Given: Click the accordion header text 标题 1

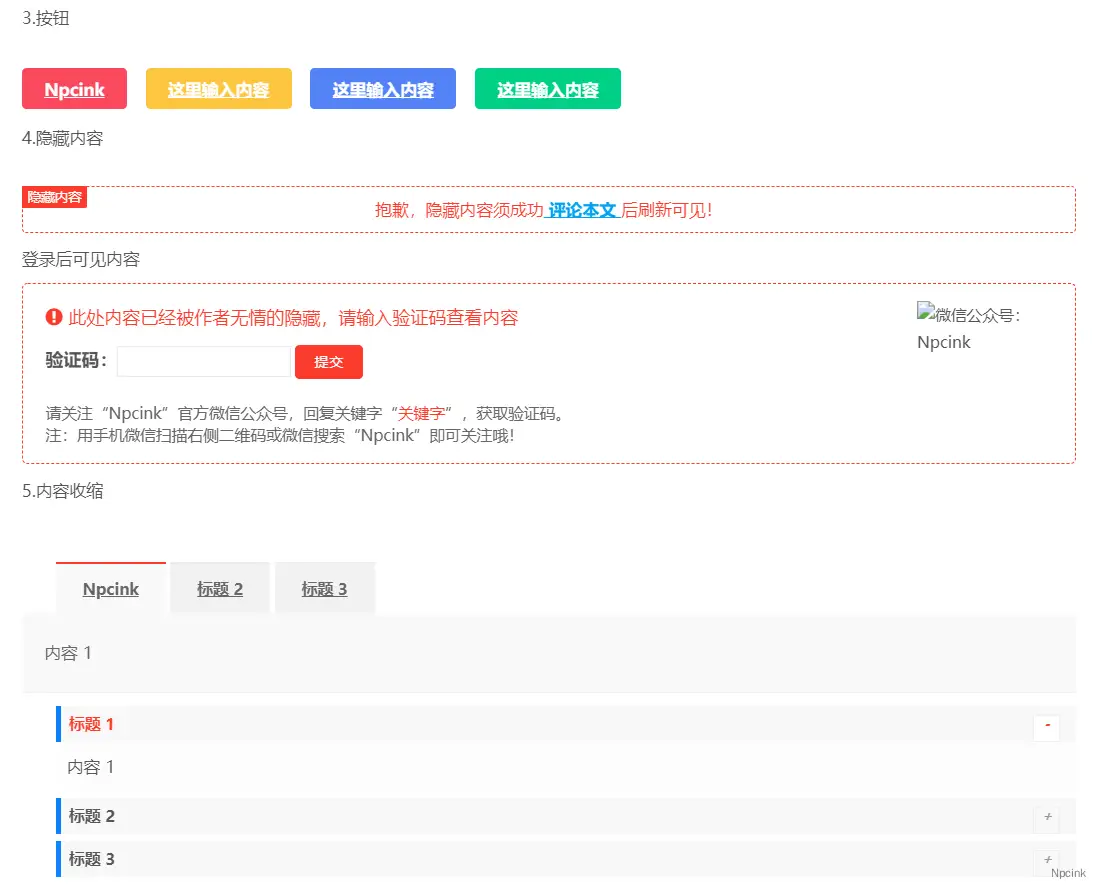Looking at the screenshot, I should (90, 724).
